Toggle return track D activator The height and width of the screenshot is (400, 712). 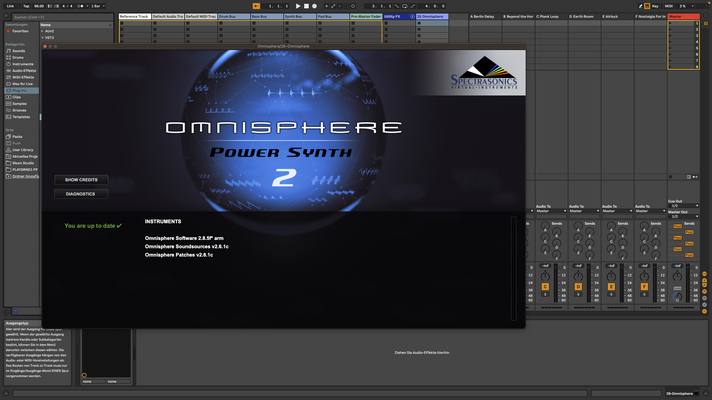tap(578, 286)
